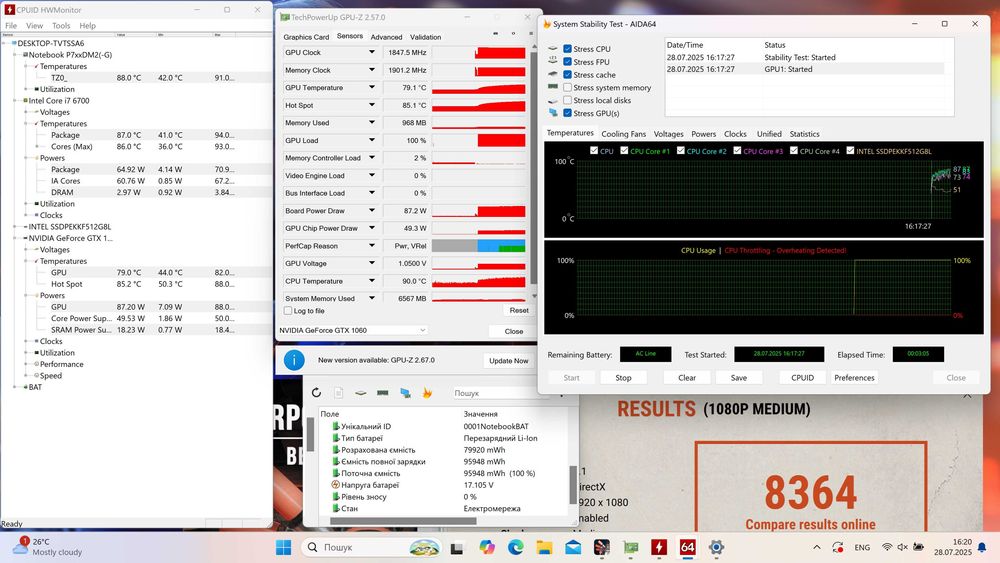This screenshot has height=563, width=1000.
Task: Switch to AIDA64 taskbar icon
Action: coord(688,547)
